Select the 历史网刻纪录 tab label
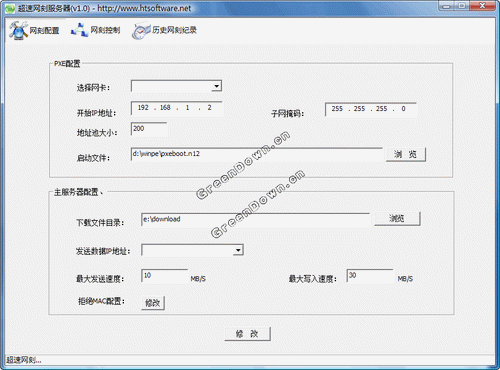Screen dimensions: 500x370 pyautogui.click(x=174, y=30)
